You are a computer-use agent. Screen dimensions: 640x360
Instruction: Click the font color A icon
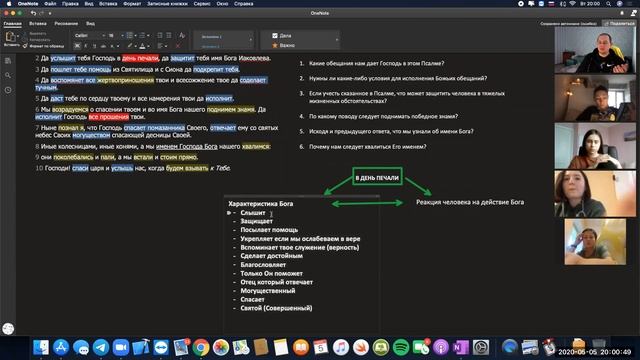[x=142, y=46]
